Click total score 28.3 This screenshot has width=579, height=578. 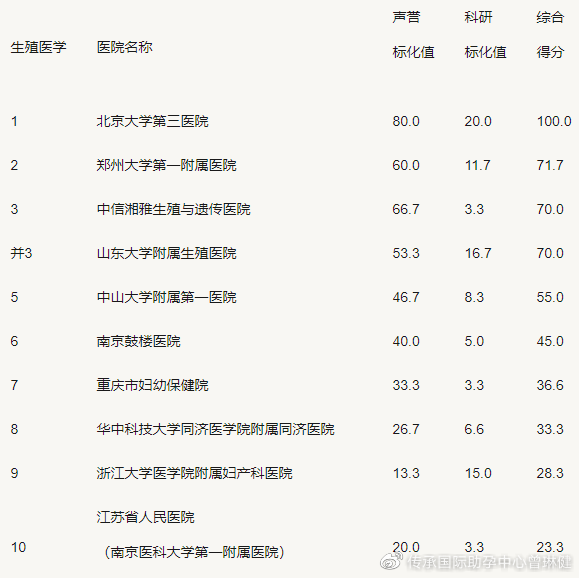pos(550,473)
